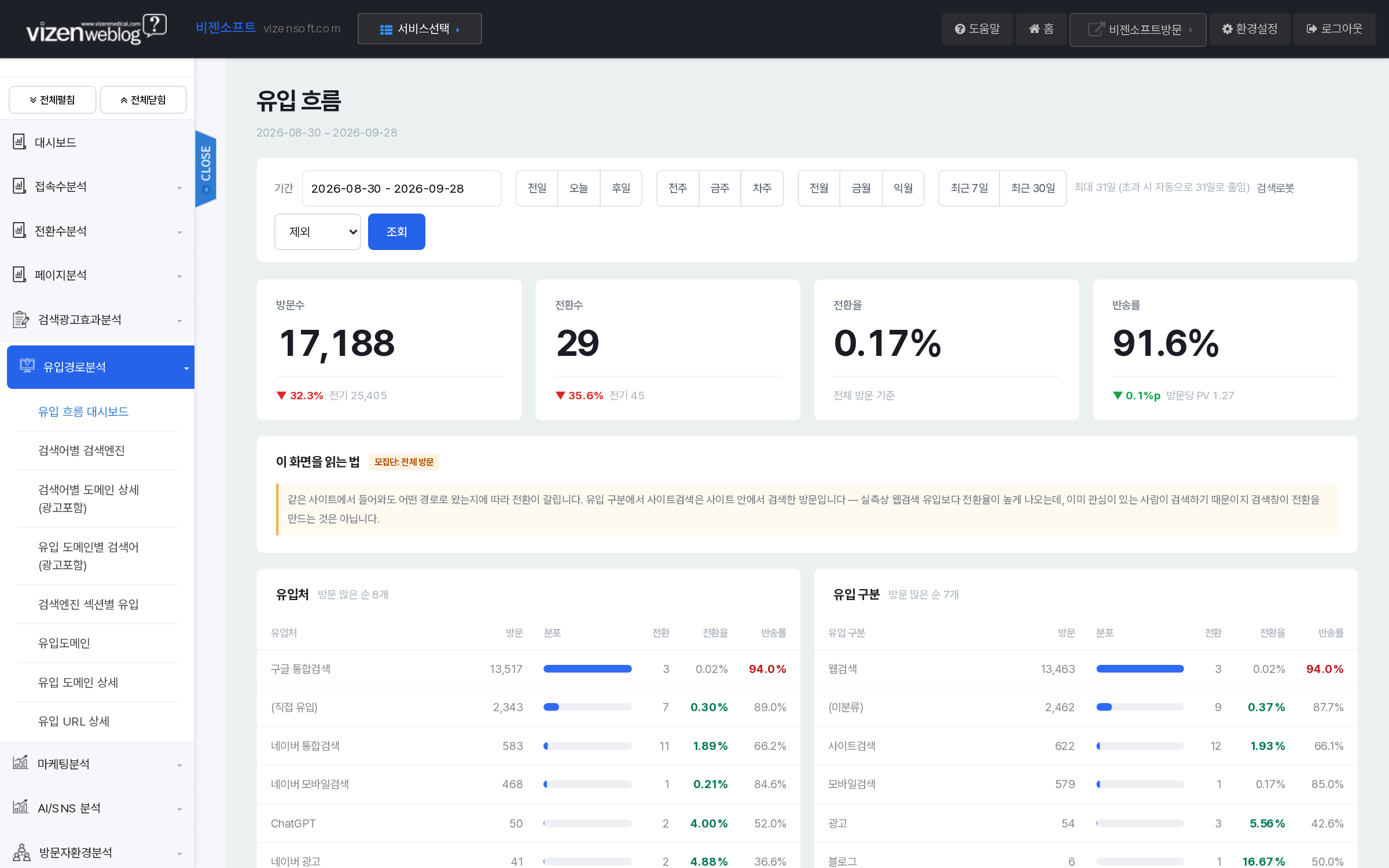This screenshot has height=868, width=1389.
Task: Open 유입 URL 상세 submenu item
Action: click(74, 721)
